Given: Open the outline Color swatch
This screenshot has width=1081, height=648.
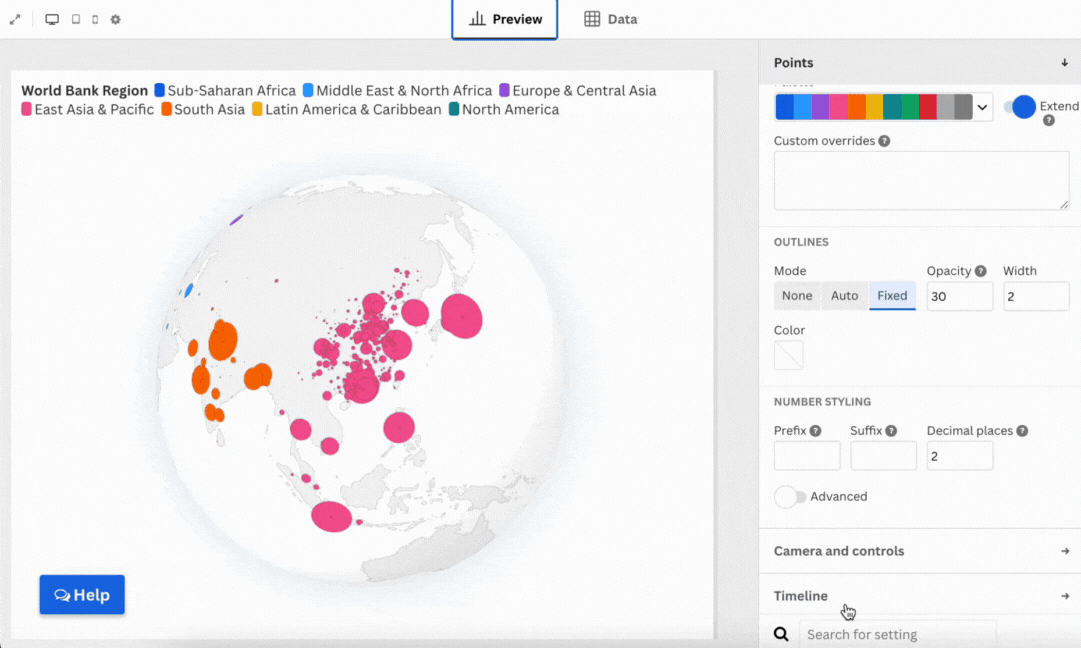Looking at the screenshot, I should click(788, 355).
